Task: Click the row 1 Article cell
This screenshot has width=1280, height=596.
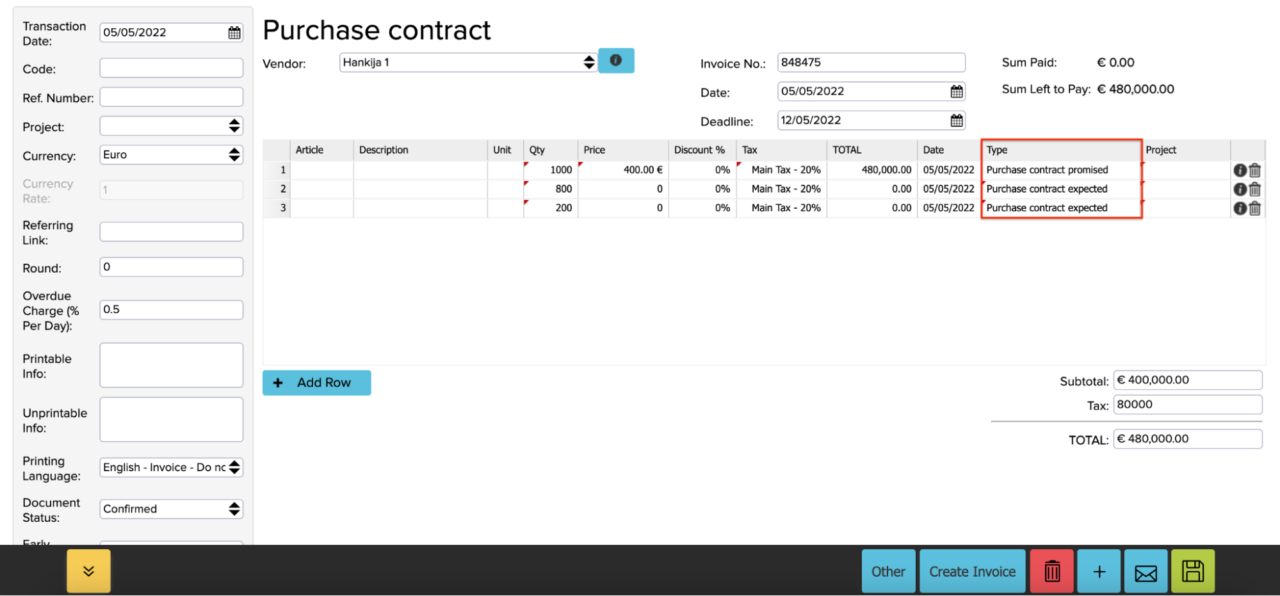Action: (321, 170)
